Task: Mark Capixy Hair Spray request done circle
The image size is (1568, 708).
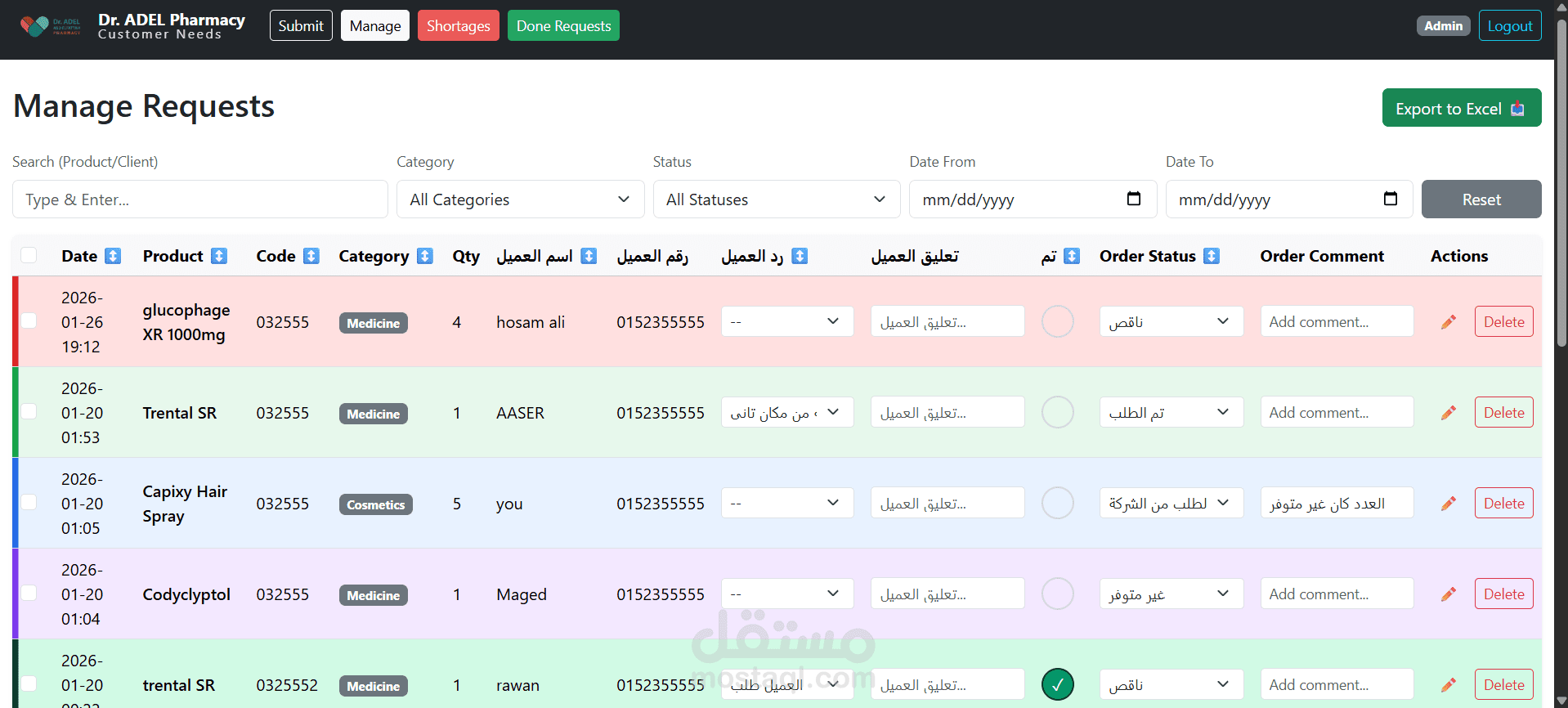Action: click(x=1058, y=503)
